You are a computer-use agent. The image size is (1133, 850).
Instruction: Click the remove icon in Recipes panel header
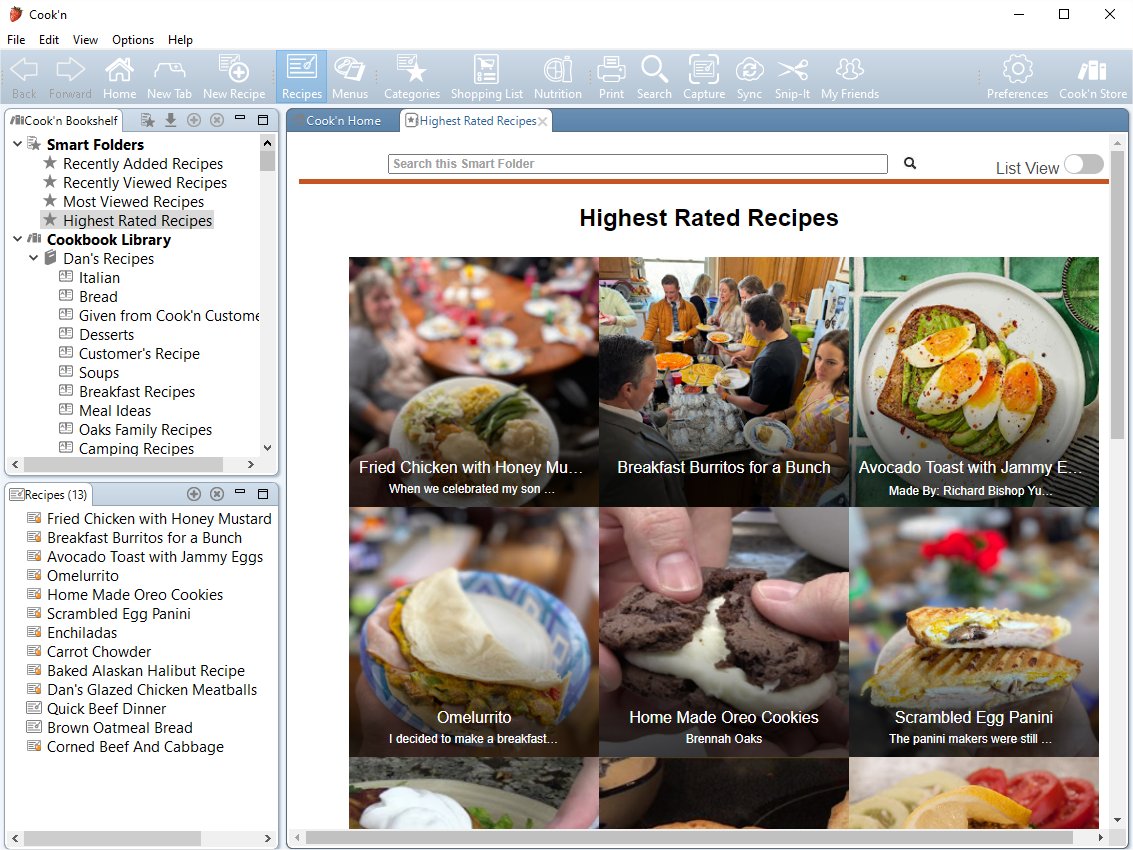217,494
